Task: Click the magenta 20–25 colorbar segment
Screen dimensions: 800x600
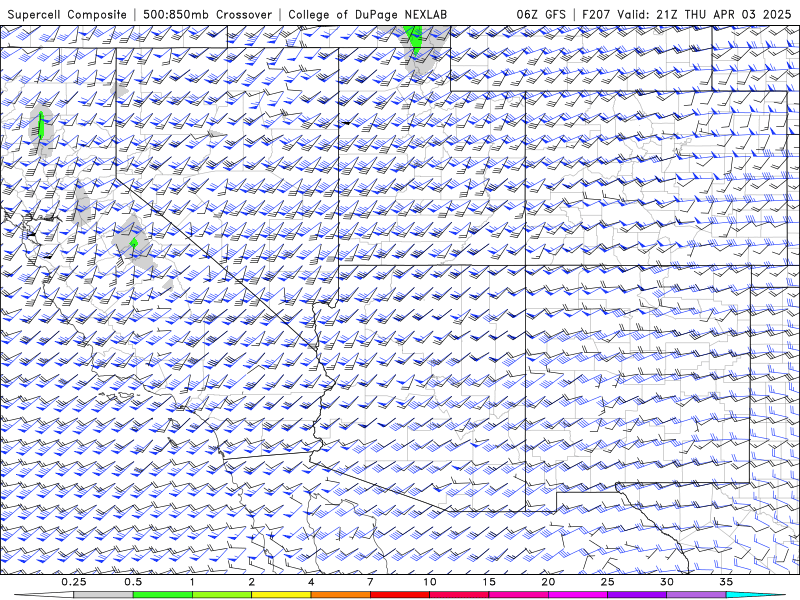Action: (x=578, y=595)
